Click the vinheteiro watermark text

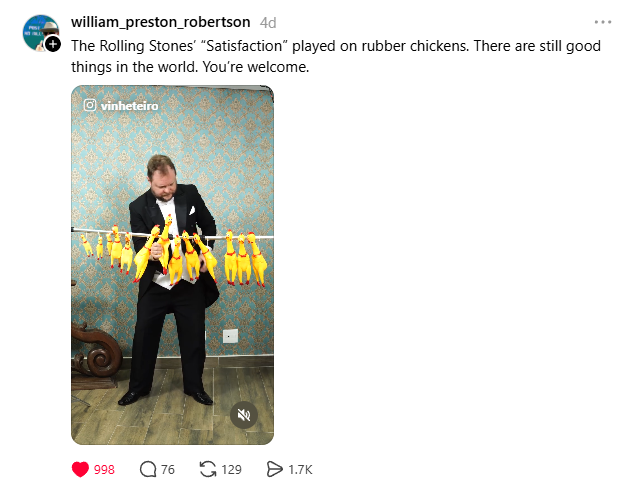pyautogui.click(x=129, y=106)
